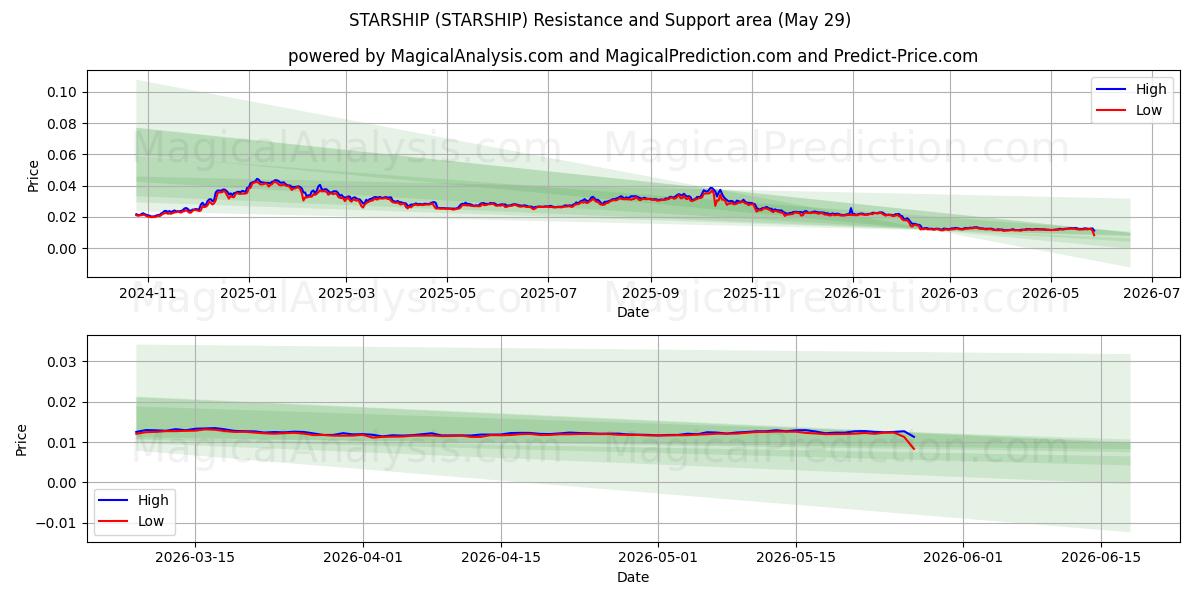Click the '2026-03' date label on top chart axis

coord(950,294)
